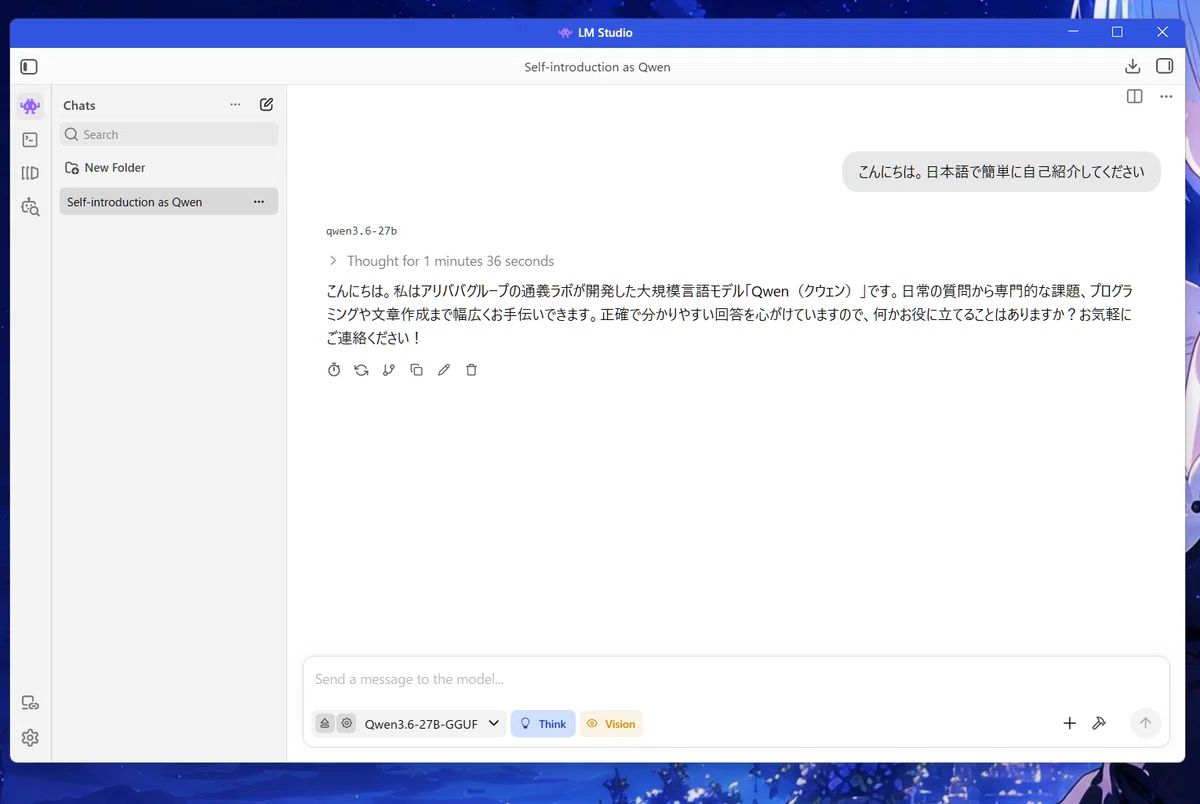Toggle the left sidebar panel icon
Screen dimensions: 1200x804
(x=29, y=67)
